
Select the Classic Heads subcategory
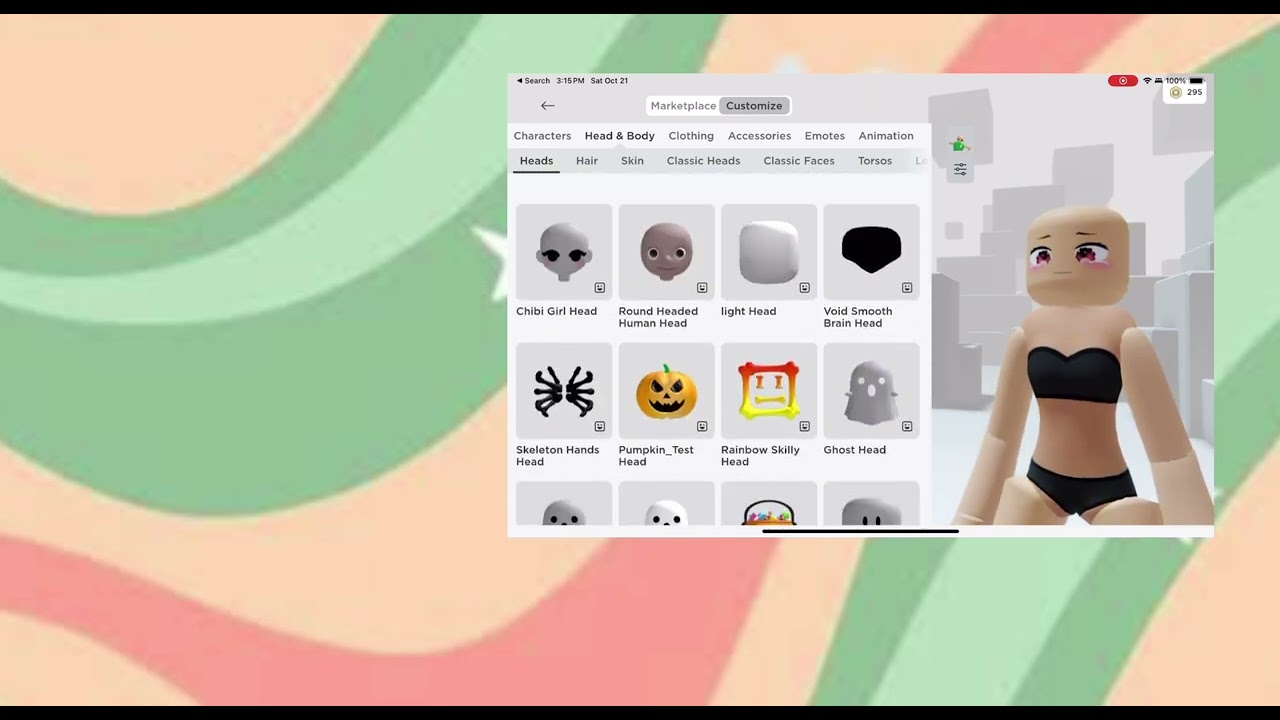coord(703,161)
